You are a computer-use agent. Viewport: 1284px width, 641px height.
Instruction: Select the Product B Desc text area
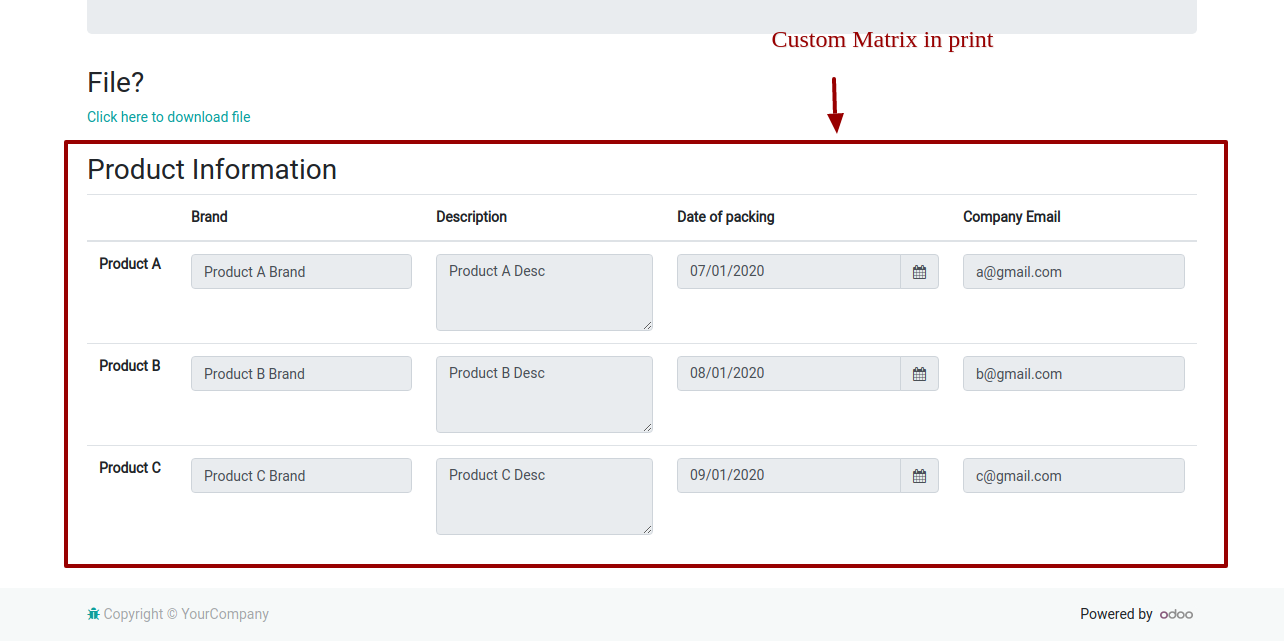(x=544, y=394)
